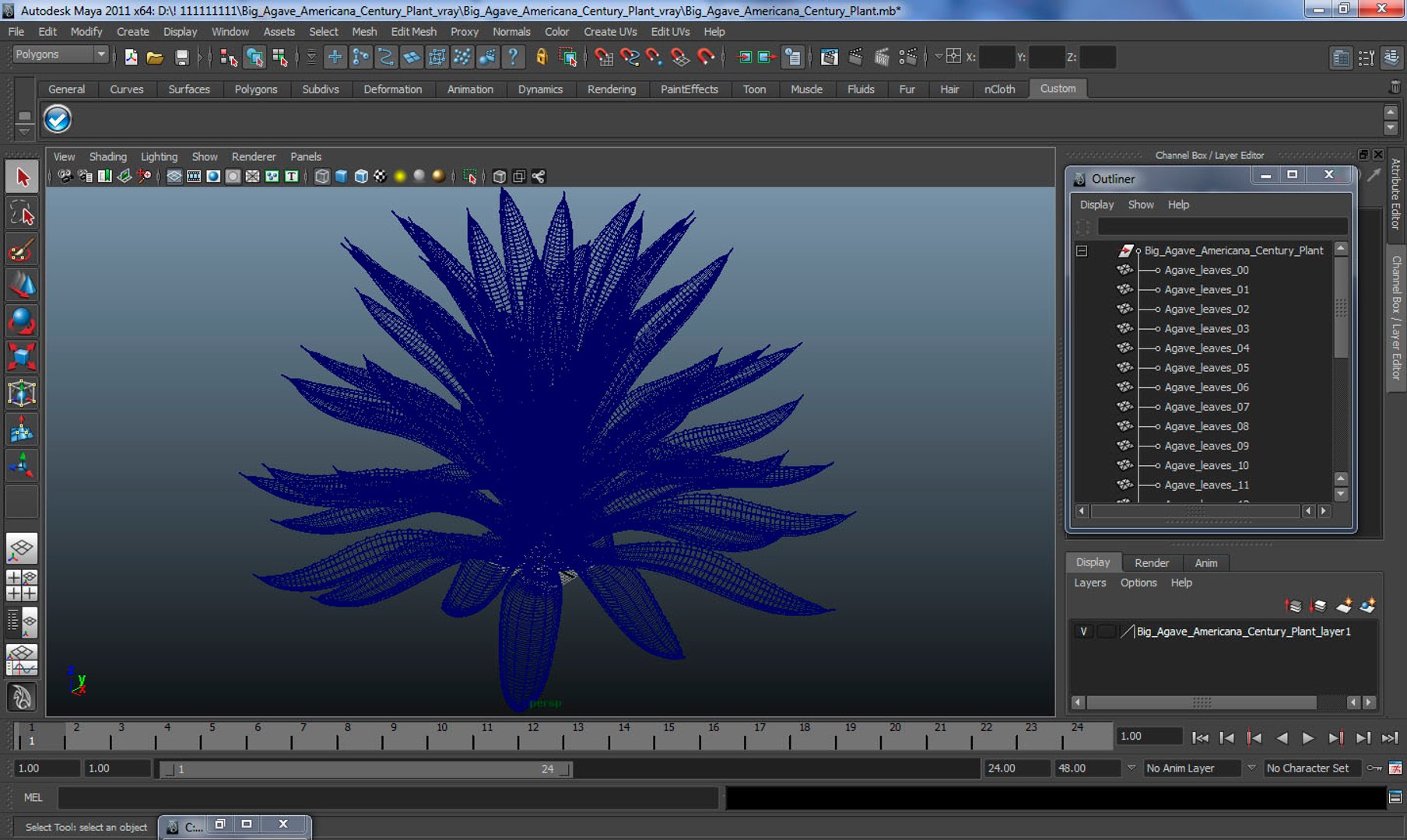Open the Edit Mesh menu
This screenshot has width=1407, height=840.
coord(413,32)
